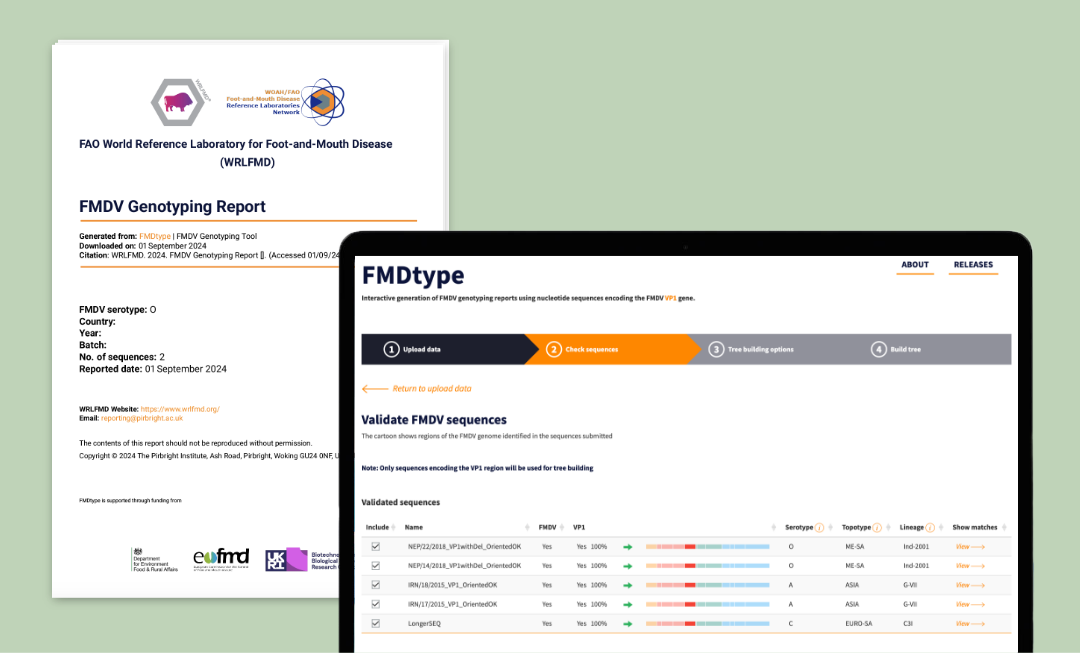Open the wrlfmd.org website link in the report
The width and height of the screenshot is (1080, 653).
tap(180, 409)
